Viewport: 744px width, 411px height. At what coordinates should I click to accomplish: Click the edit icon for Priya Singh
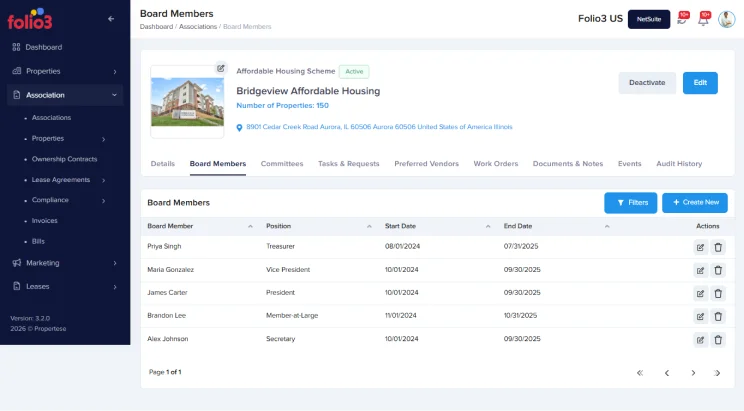pyautogui.click(x=700, y=246)
